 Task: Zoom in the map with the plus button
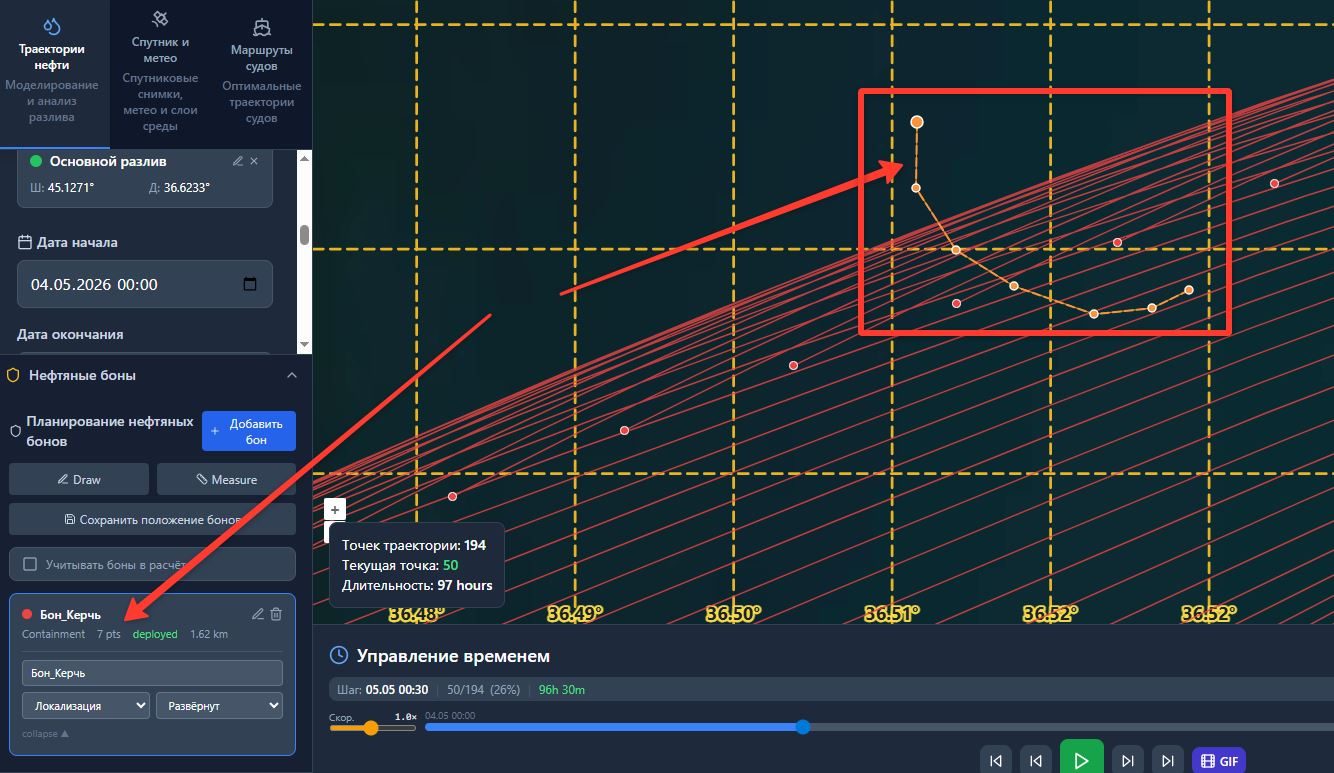(x=335, y=509)
